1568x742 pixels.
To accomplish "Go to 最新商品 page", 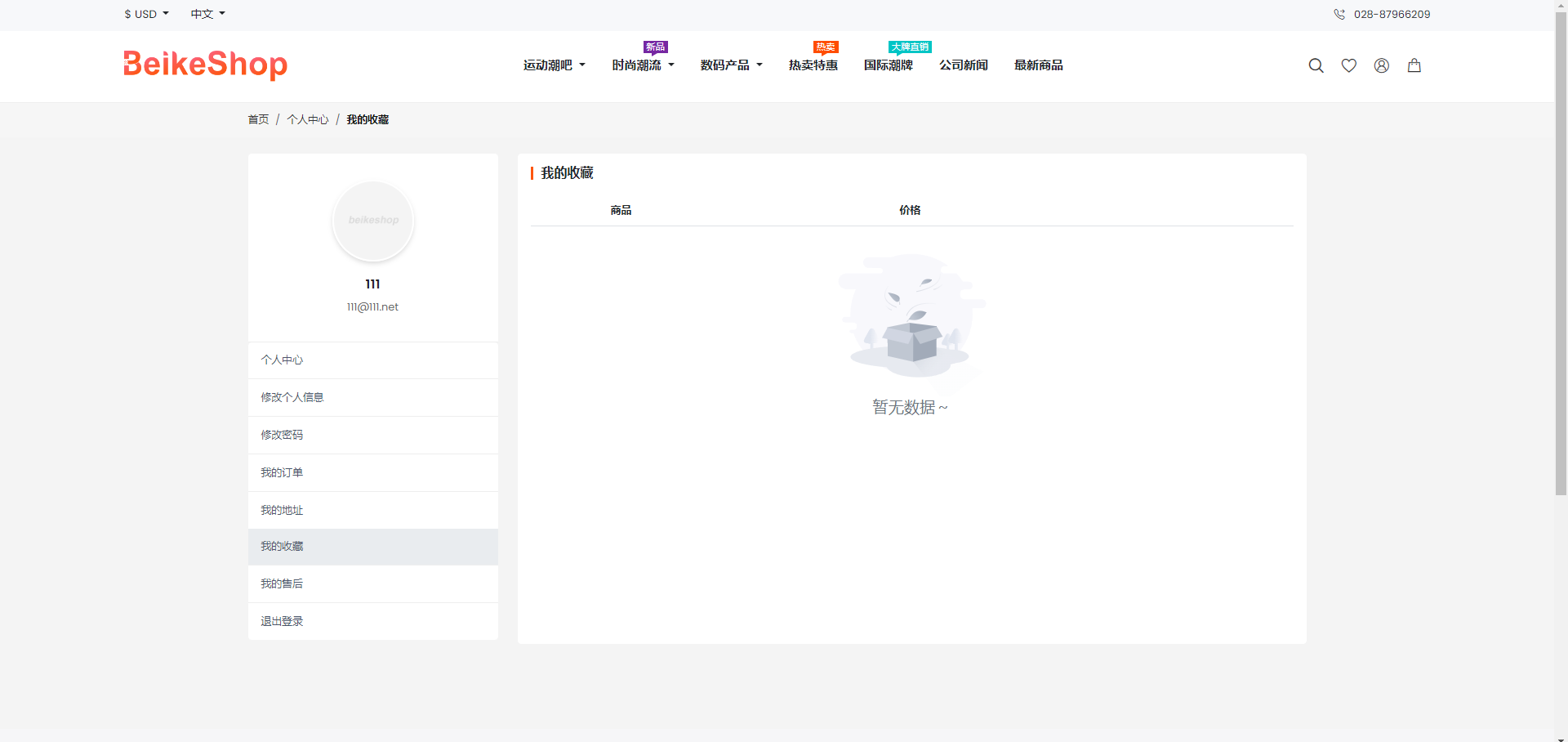I will (x=1038, y=65).
